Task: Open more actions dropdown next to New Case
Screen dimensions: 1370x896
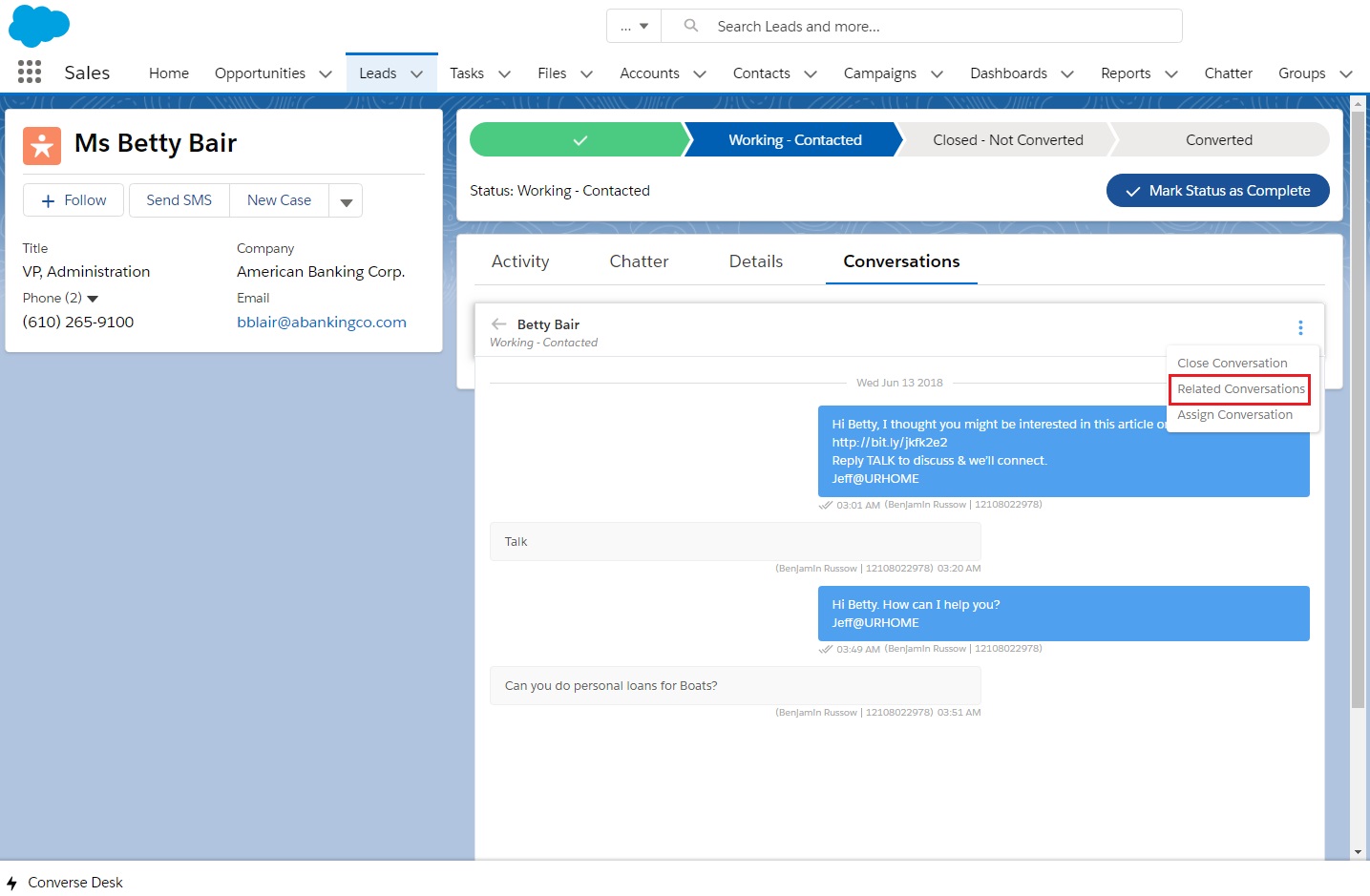Action: coord(346,200)
